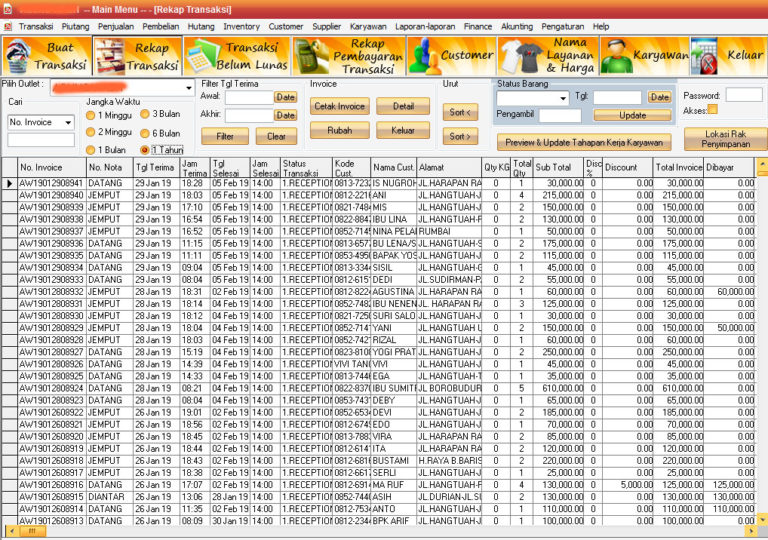The height and width of the screenshot is (540, 768).
Task: Select the 6 Bulan radio button
Action: click(x=145, y=133)
